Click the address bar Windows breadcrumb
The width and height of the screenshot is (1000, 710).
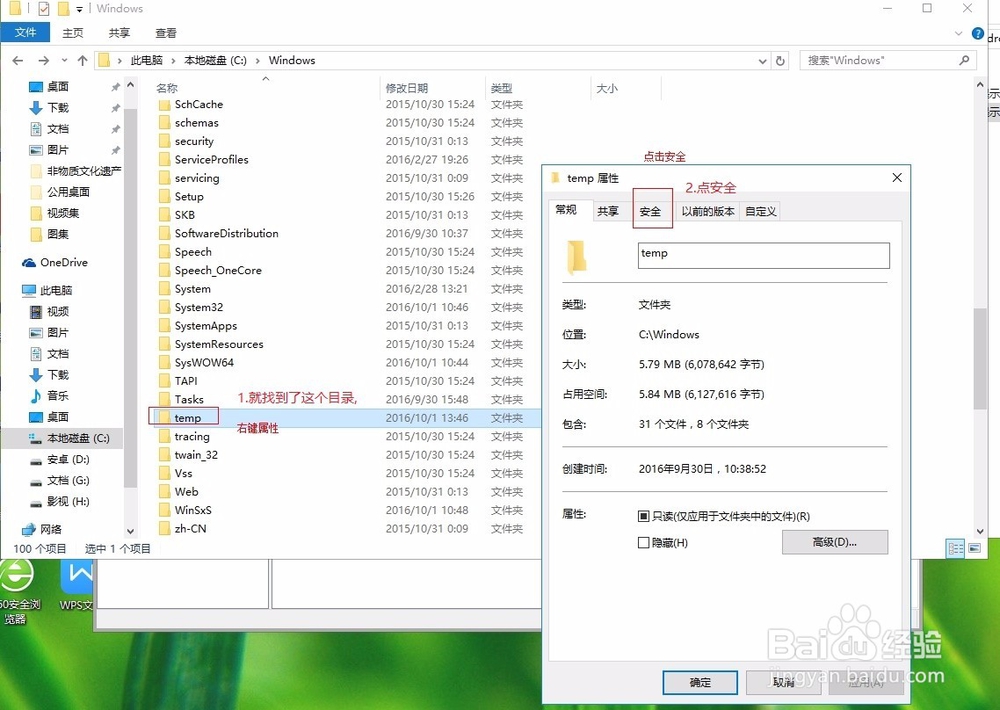click(x=292, y=61)
